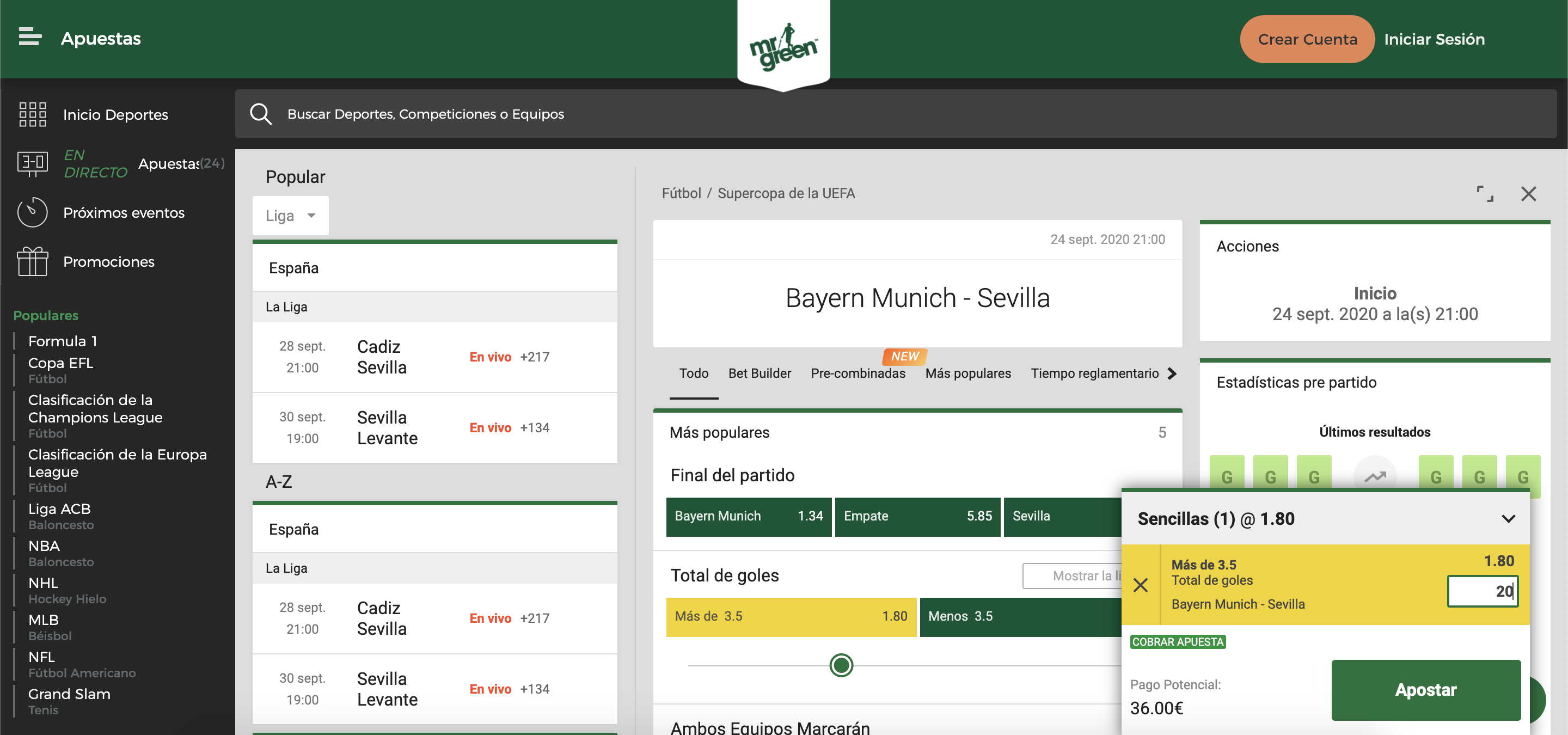Viewport: 1568px width, 735px height.
Task: Switch to the Más populares tab
Action: (x=968, y=373)
